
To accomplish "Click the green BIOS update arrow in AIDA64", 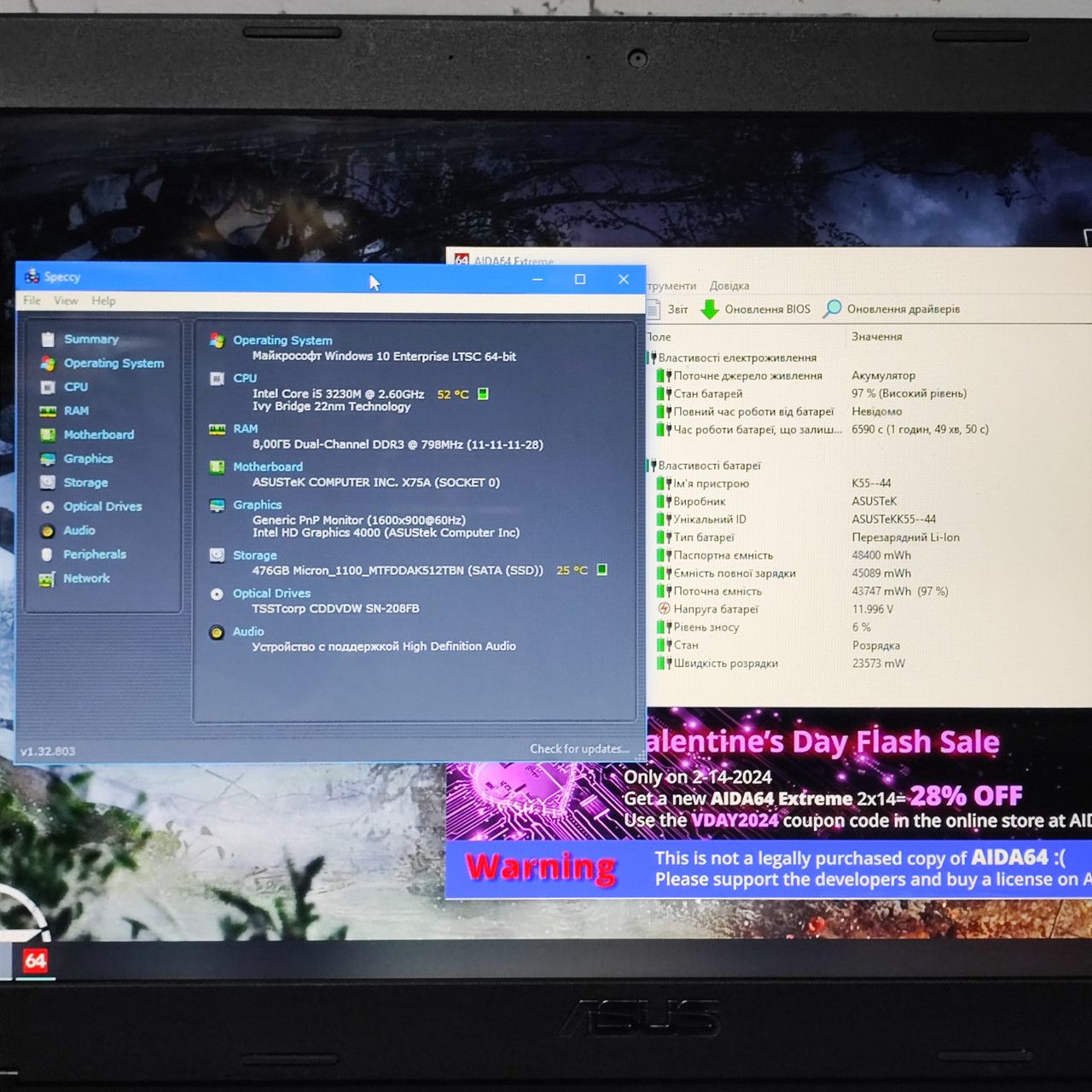I will click(710, 309).
